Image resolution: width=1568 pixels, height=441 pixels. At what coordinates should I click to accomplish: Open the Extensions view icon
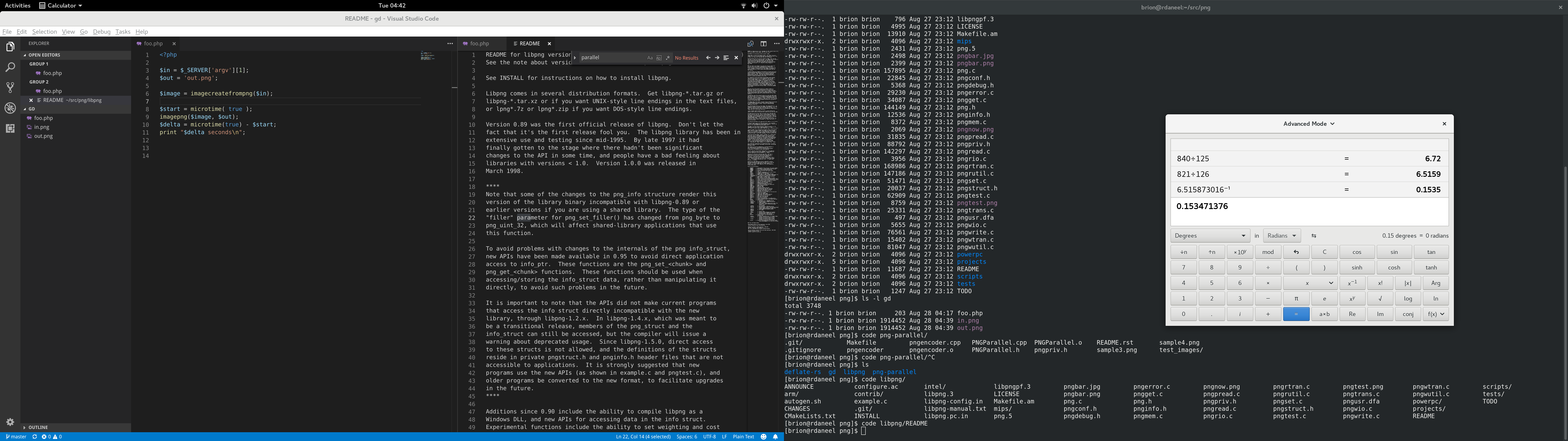point(10,129)
